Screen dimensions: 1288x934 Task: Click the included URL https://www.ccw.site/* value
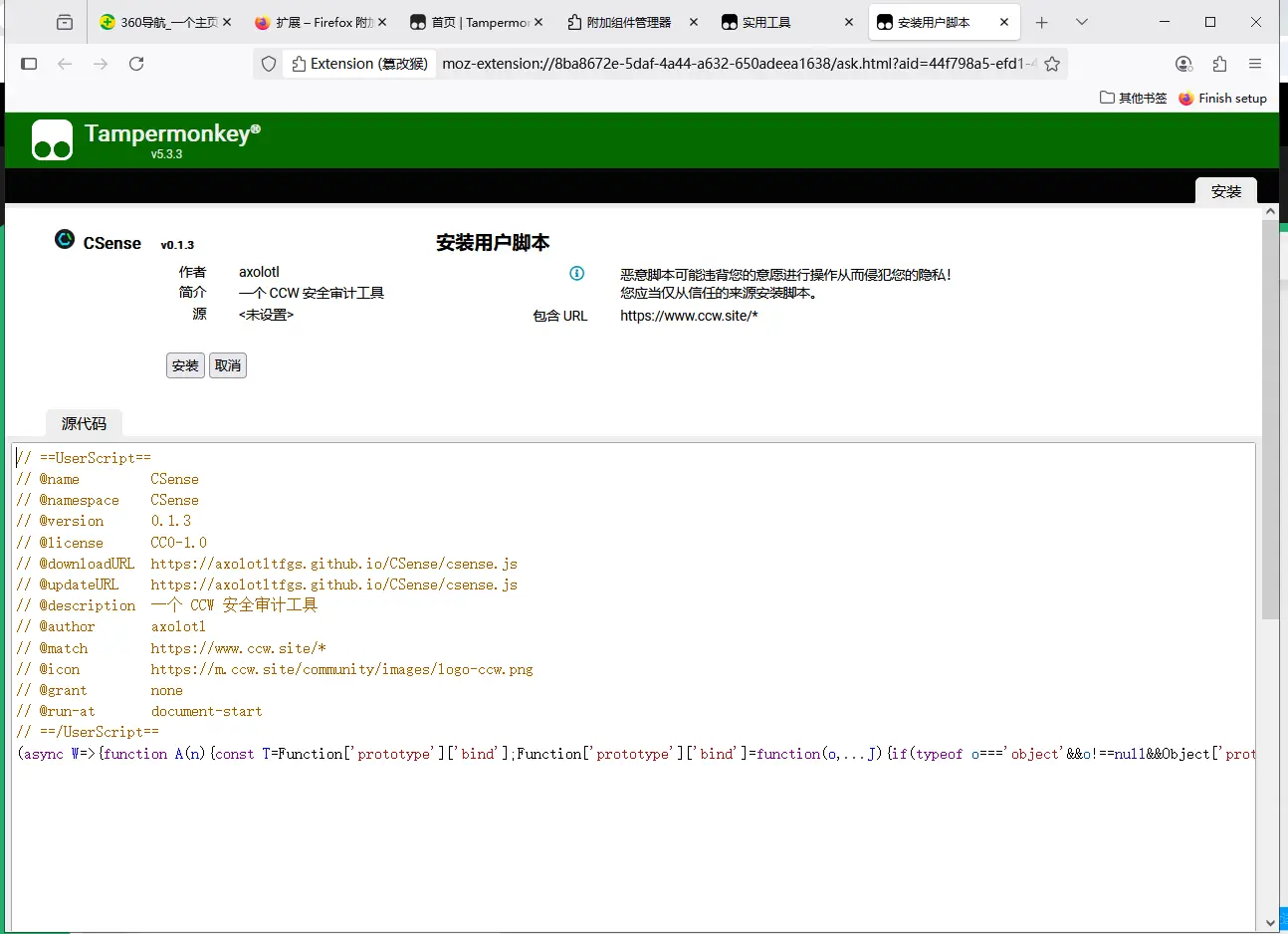pyautogui.click(x=689, y=316)
